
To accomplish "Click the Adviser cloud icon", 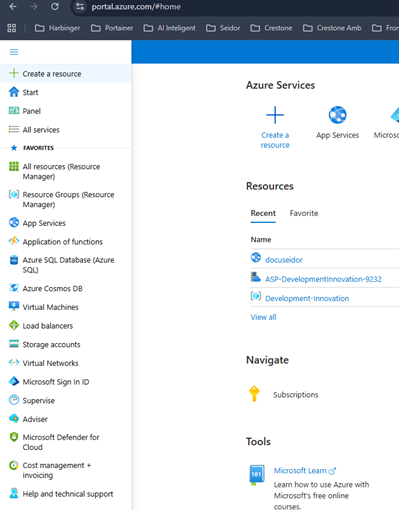I will click(x=14, y=418).
